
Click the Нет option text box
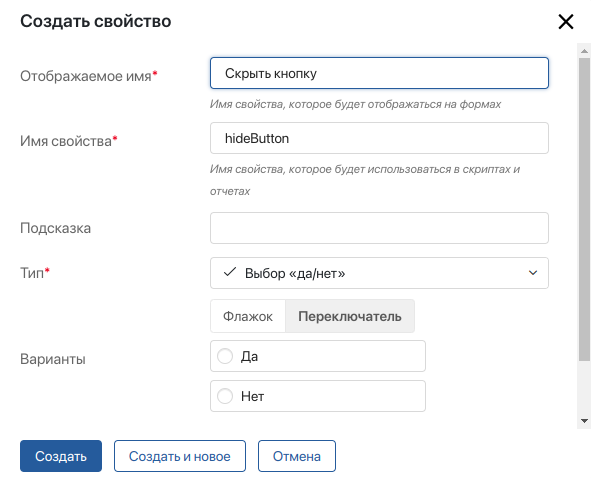click(x=318, y=396)
